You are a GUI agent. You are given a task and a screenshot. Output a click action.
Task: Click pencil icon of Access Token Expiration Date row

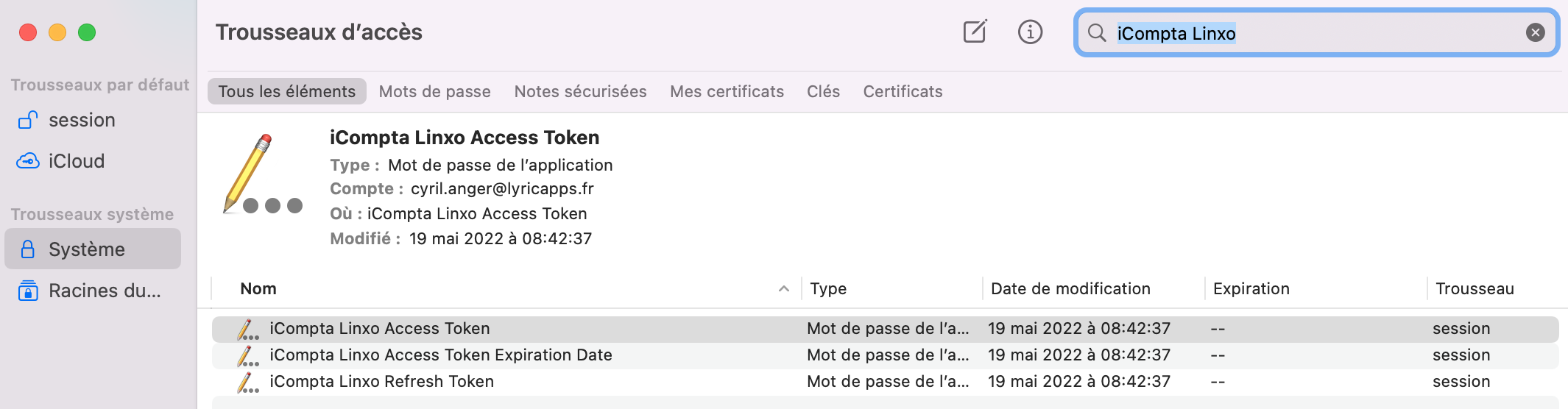[x=247, y=355]
